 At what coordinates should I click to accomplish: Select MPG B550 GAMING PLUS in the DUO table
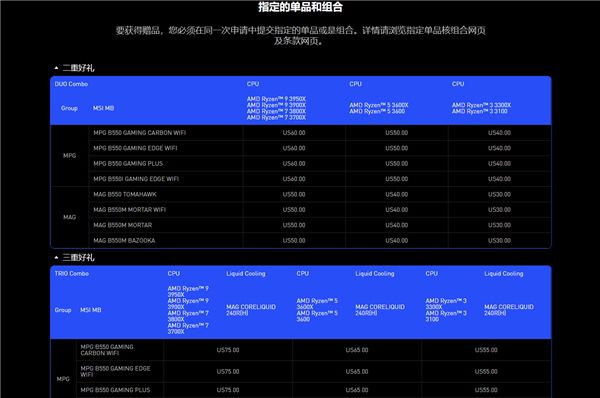[128, 163]
